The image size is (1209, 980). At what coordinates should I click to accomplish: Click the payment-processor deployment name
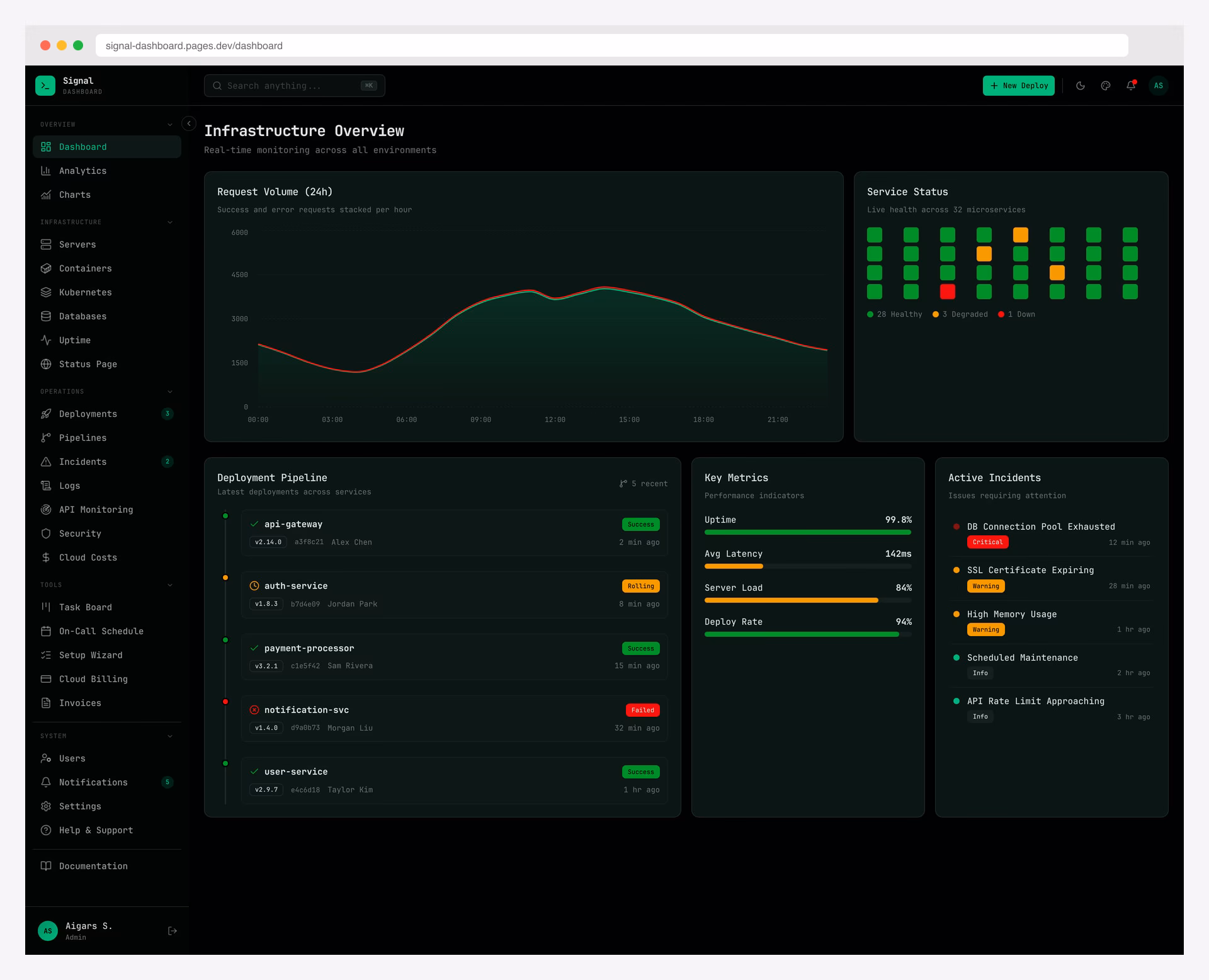point(309,648)
